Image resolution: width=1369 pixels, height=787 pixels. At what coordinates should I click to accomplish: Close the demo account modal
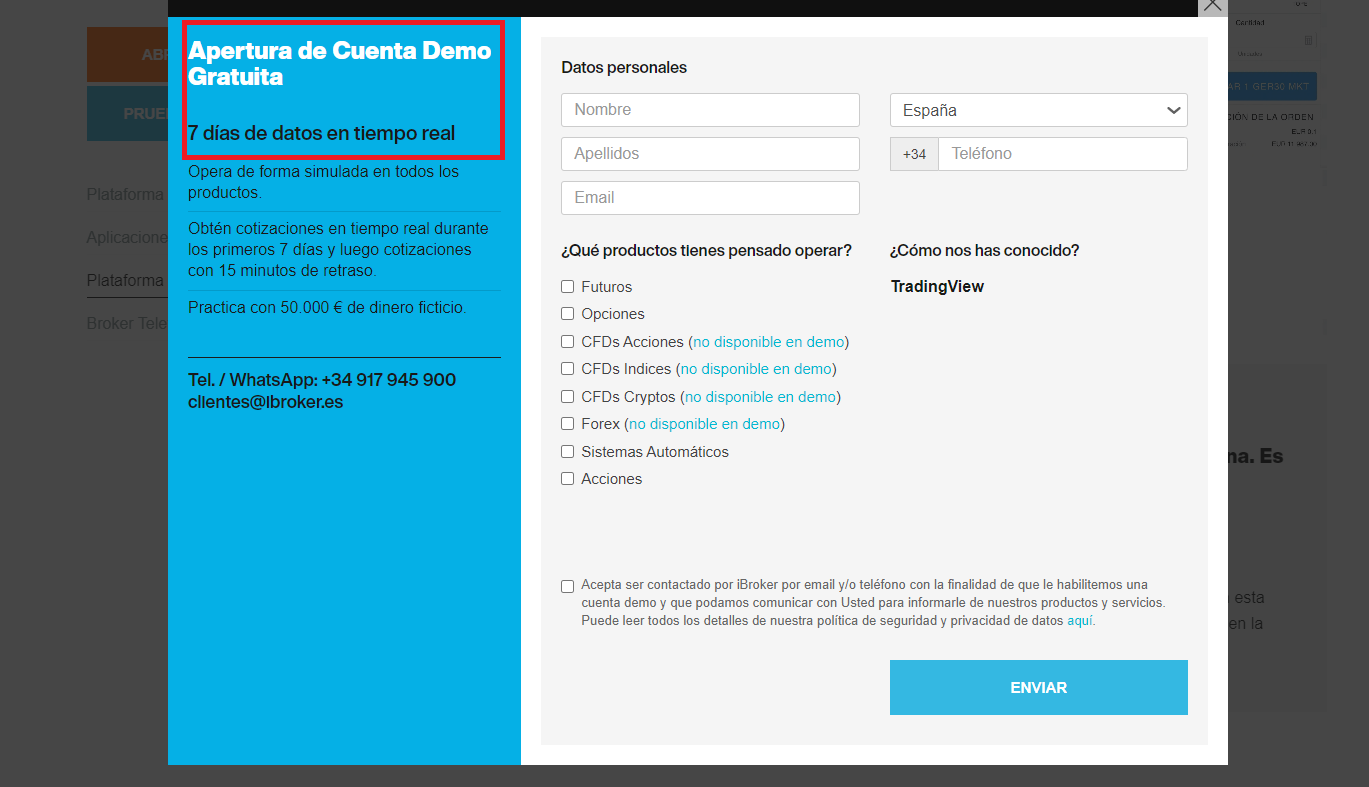click(x=1212, y=5)
